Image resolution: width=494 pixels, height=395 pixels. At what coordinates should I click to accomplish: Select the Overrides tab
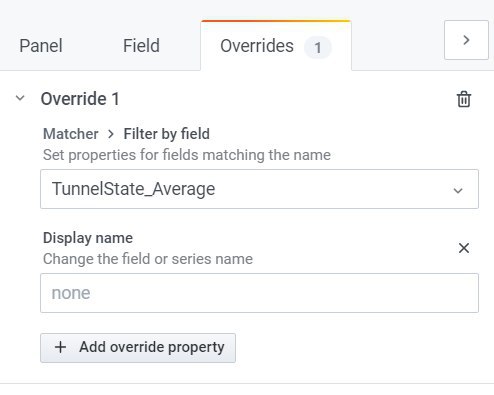click(276, 46)
